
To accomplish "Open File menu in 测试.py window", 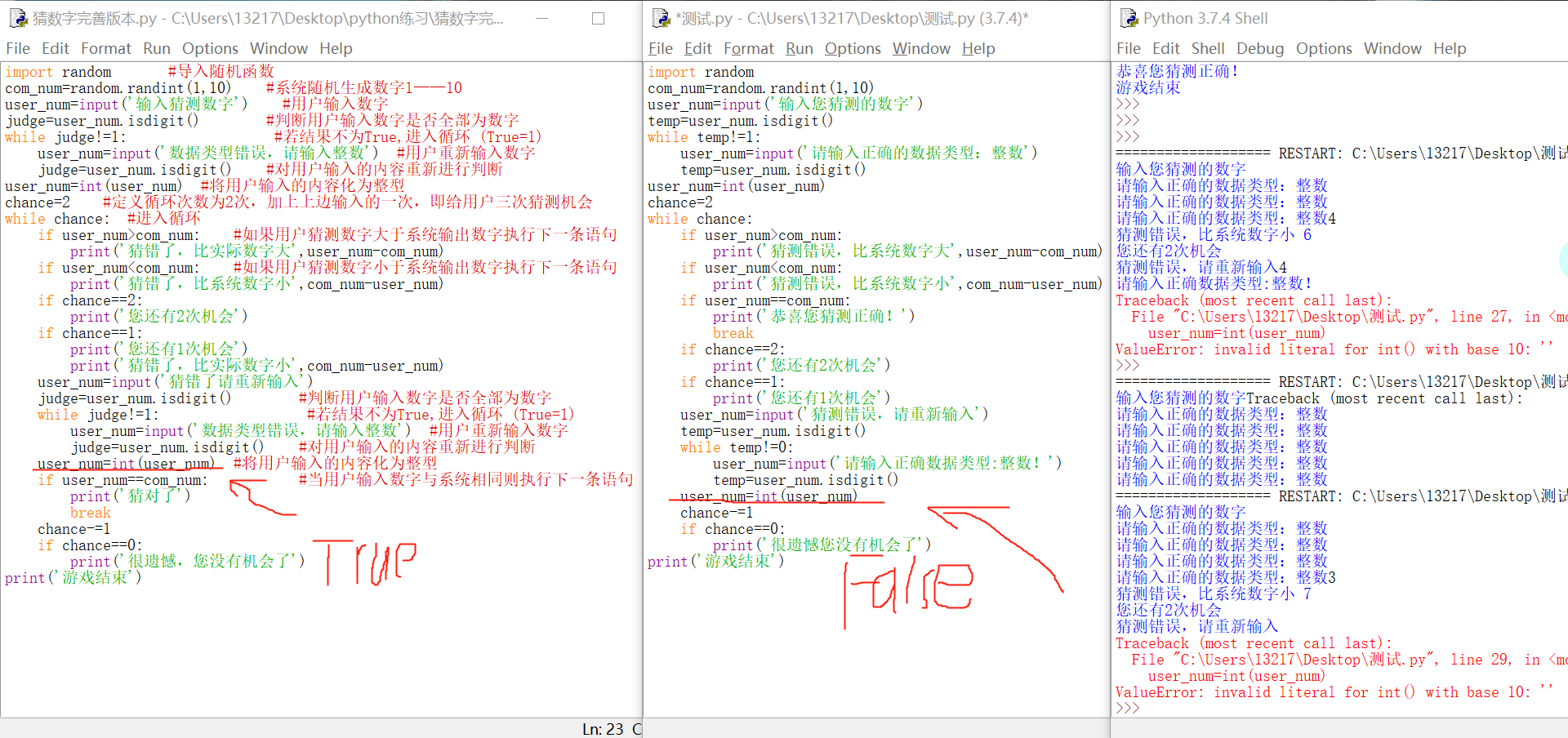I will [x=661, y=49].
